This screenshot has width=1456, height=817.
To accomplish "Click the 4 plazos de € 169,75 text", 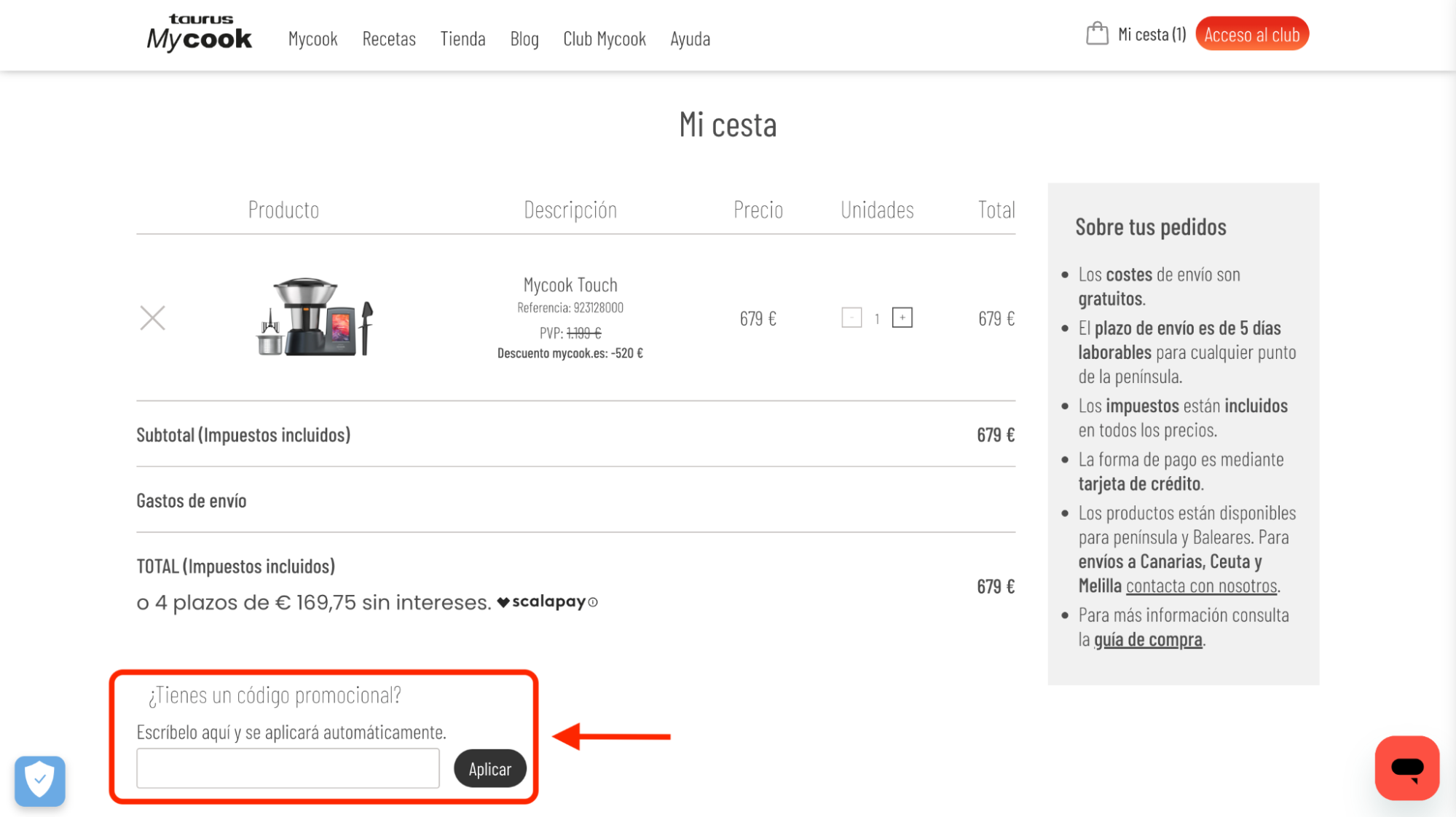I will tap(314, 603).
